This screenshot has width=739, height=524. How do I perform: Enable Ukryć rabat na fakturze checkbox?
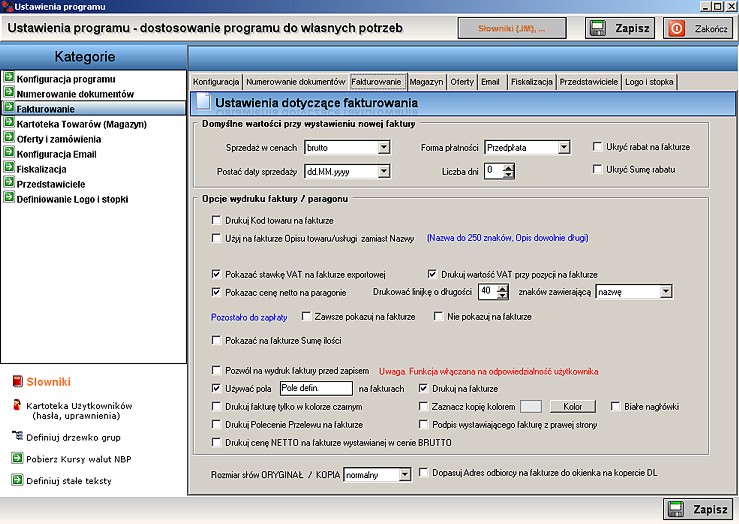[597, 147]
